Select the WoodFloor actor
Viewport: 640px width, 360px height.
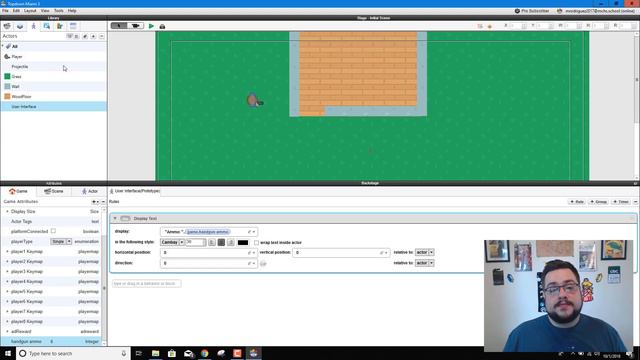(53, 96)
